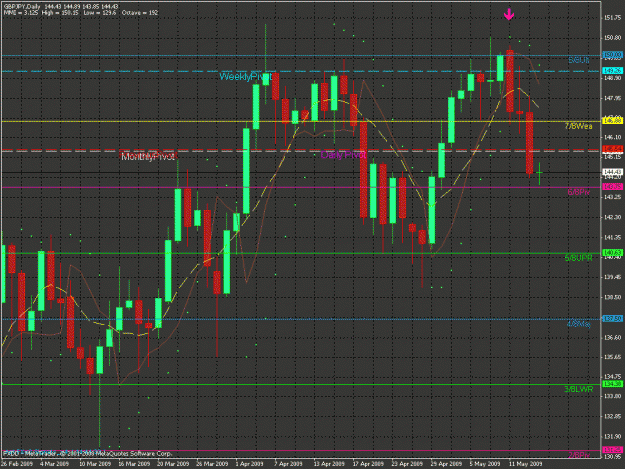Click the DailyPivot line label
The image size is (625, 469).
[343, 155]
